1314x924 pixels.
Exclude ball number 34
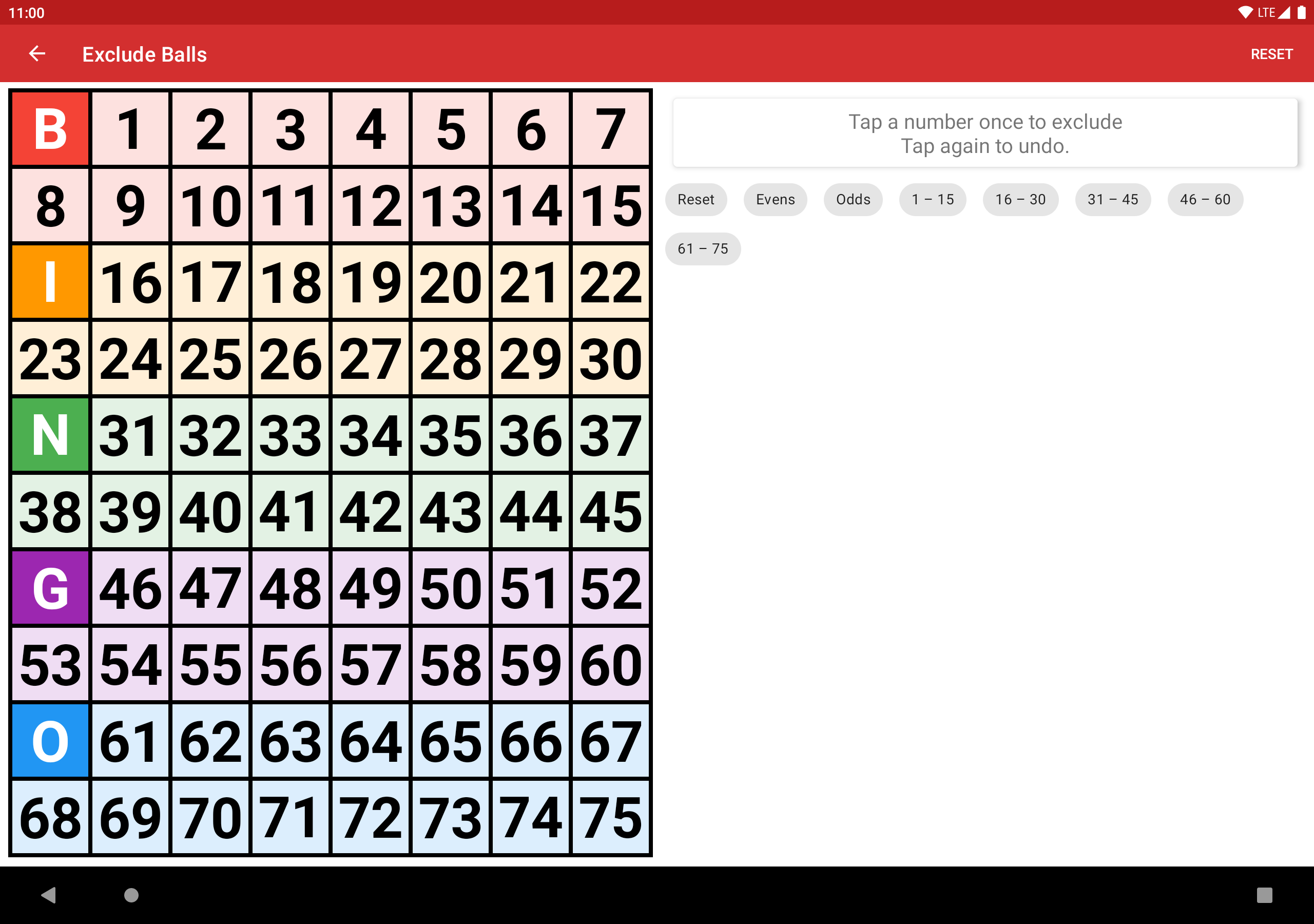click(x=370, y=435)
